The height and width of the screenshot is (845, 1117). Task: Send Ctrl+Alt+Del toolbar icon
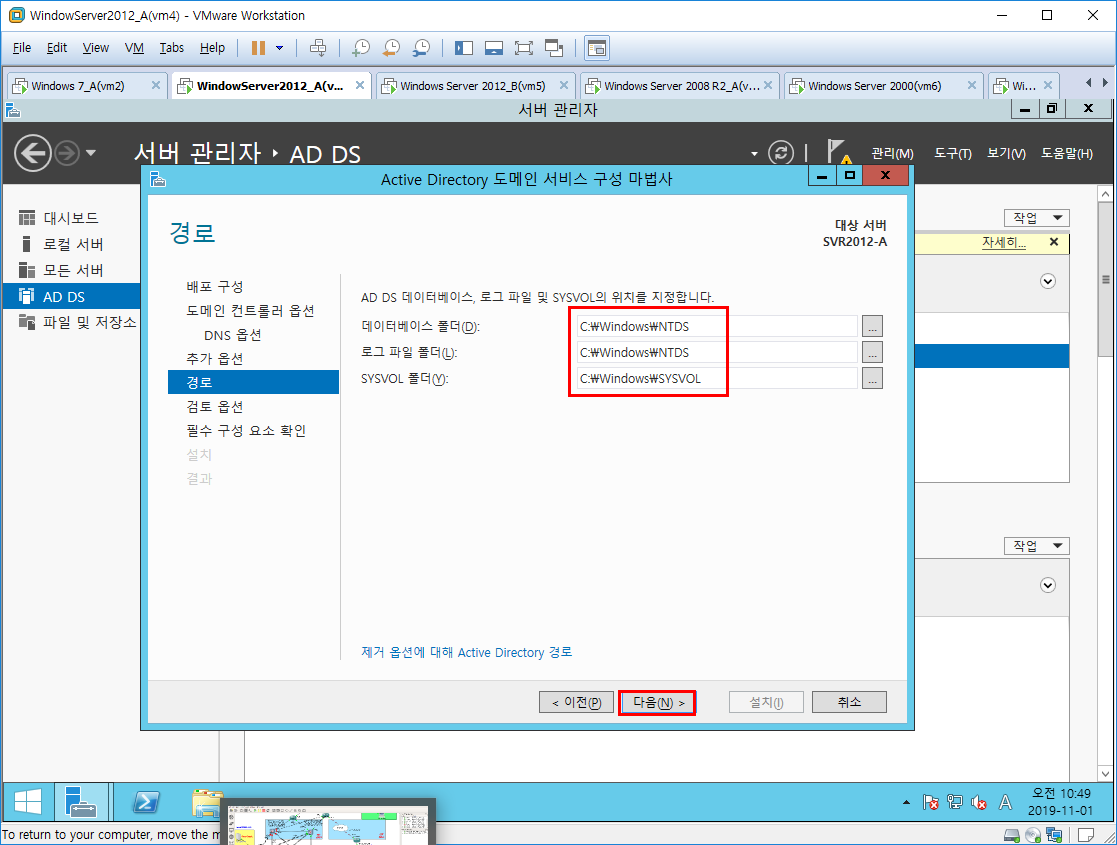pyautogui.click(x=318, y=48)
